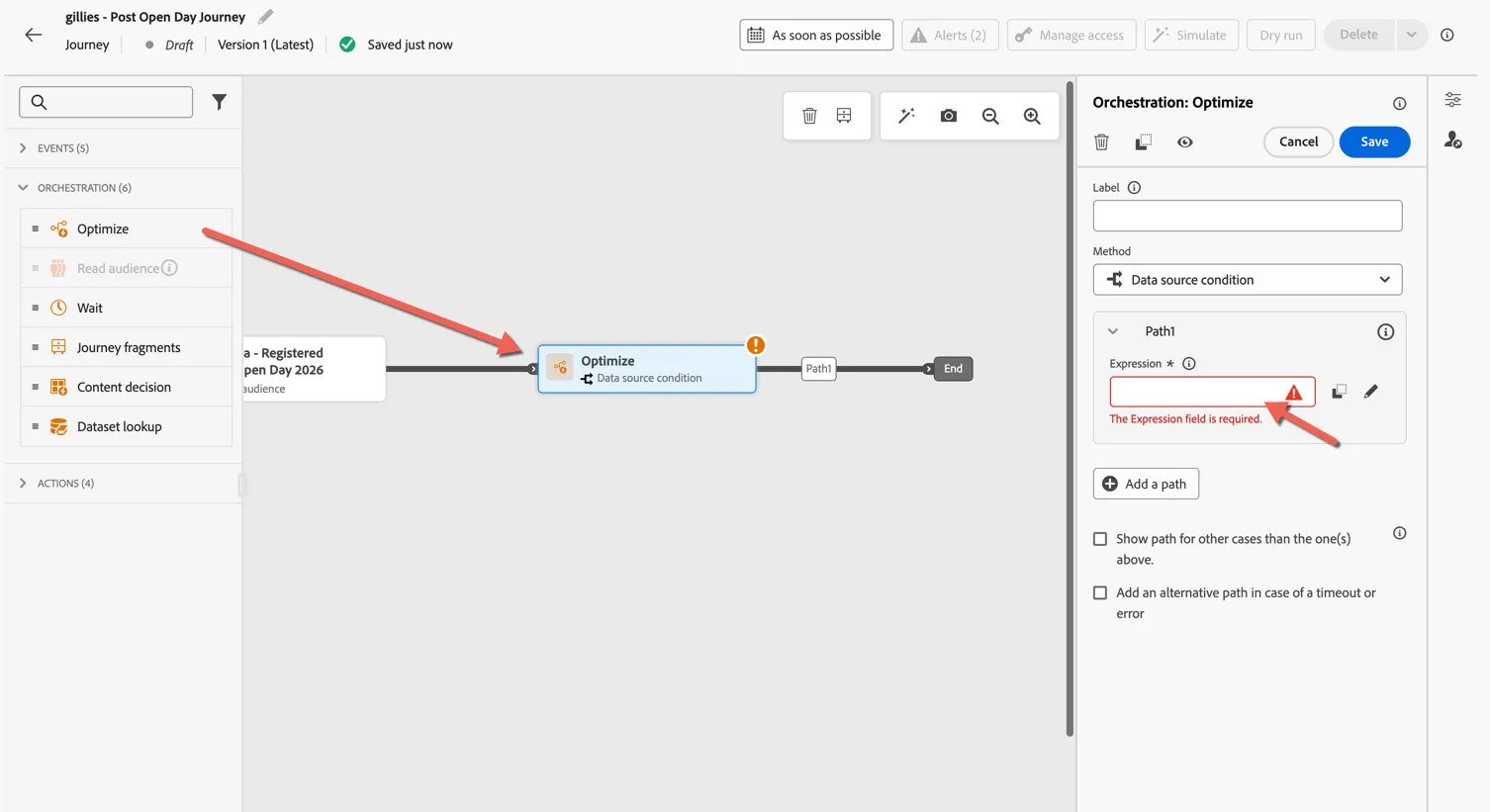Click info icon next to Label
The width and height of the screenshot is (1490, 812).
(x=1134, y=188)
